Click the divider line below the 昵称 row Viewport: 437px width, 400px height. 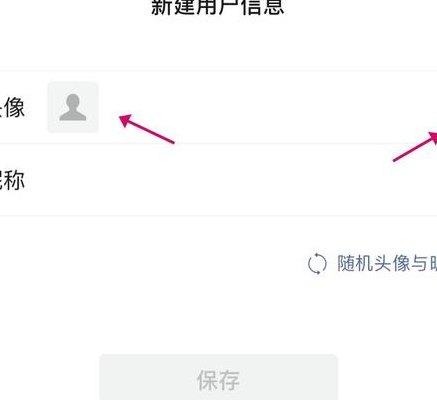pos(218,216)
